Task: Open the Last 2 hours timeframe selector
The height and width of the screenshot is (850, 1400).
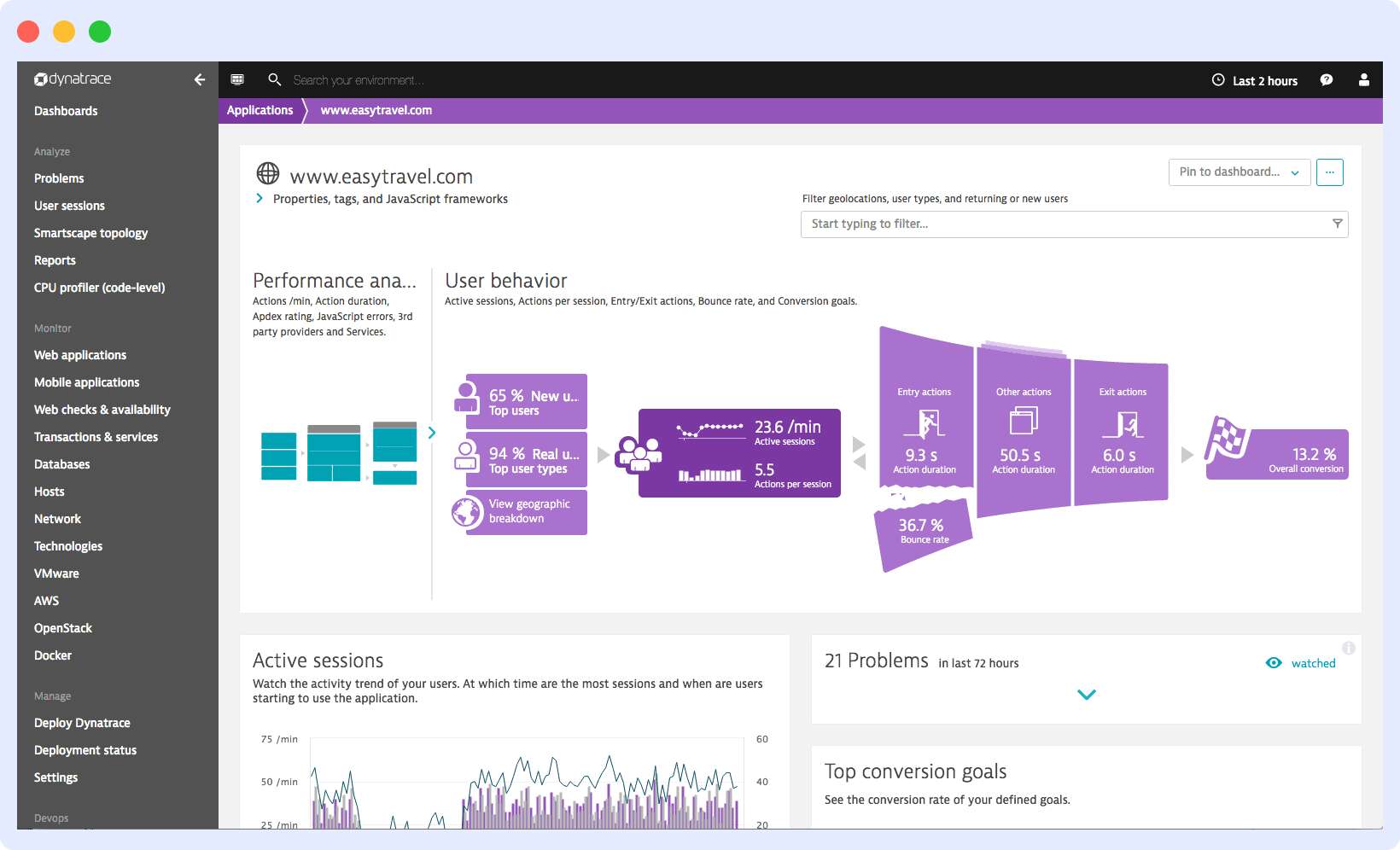Action: 1255,80
